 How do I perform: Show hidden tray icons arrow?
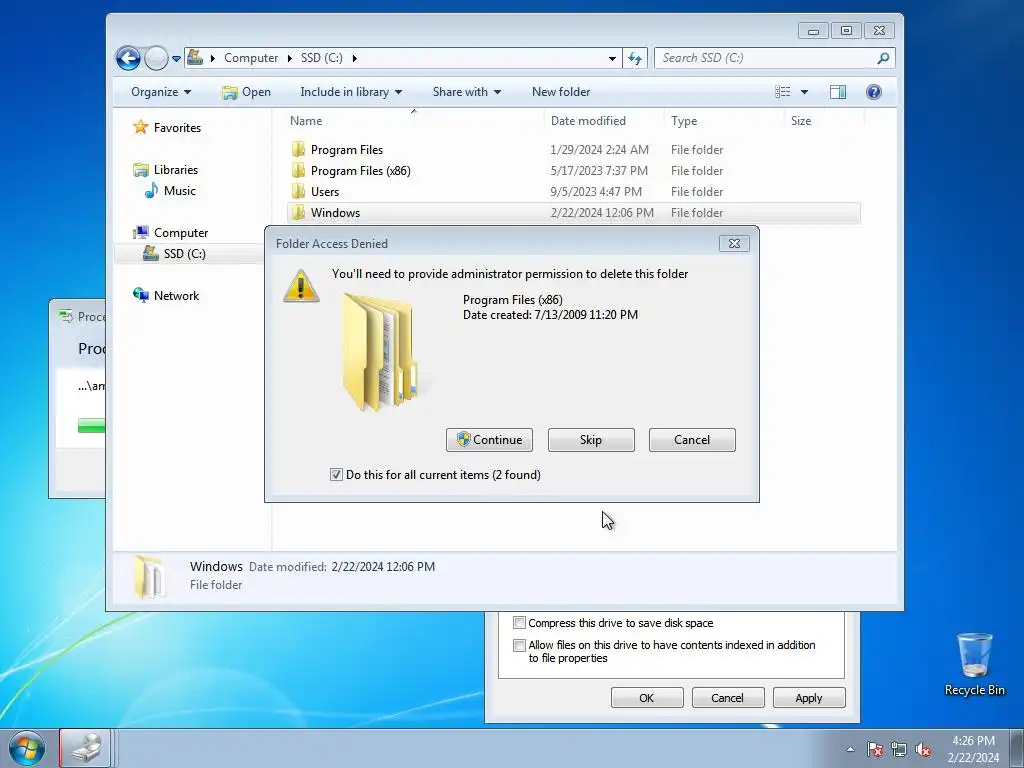click(850, 749)
